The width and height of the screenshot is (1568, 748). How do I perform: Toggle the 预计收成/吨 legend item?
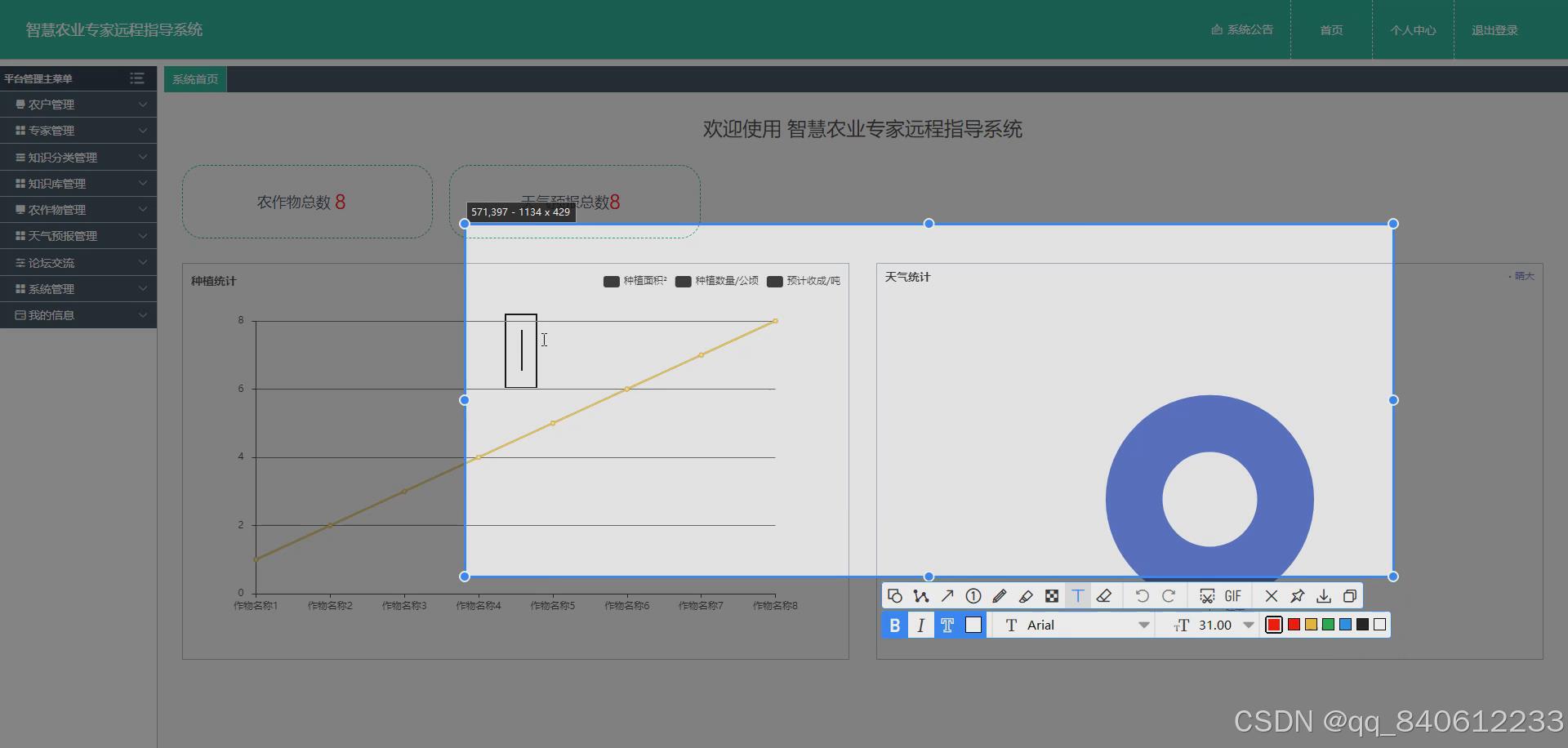[804, 281]
